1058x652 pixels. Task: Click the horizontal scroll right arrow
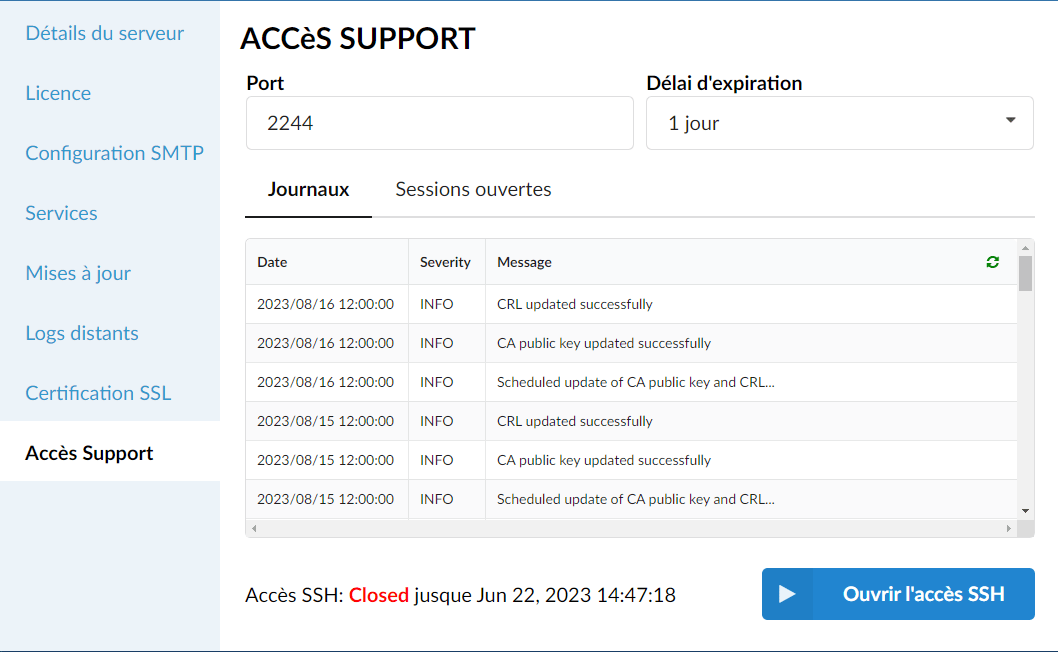[1009, 528]
